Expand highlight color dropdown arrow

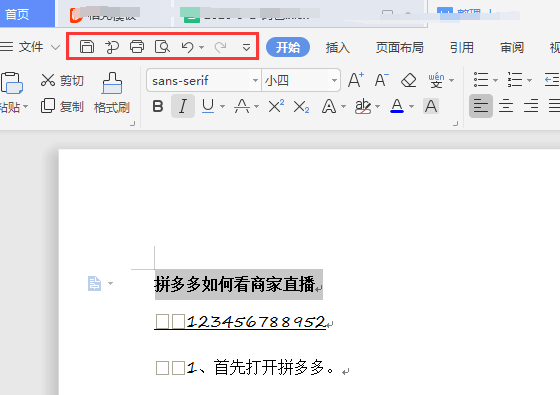pyautogui.click(x=378, y=106)
